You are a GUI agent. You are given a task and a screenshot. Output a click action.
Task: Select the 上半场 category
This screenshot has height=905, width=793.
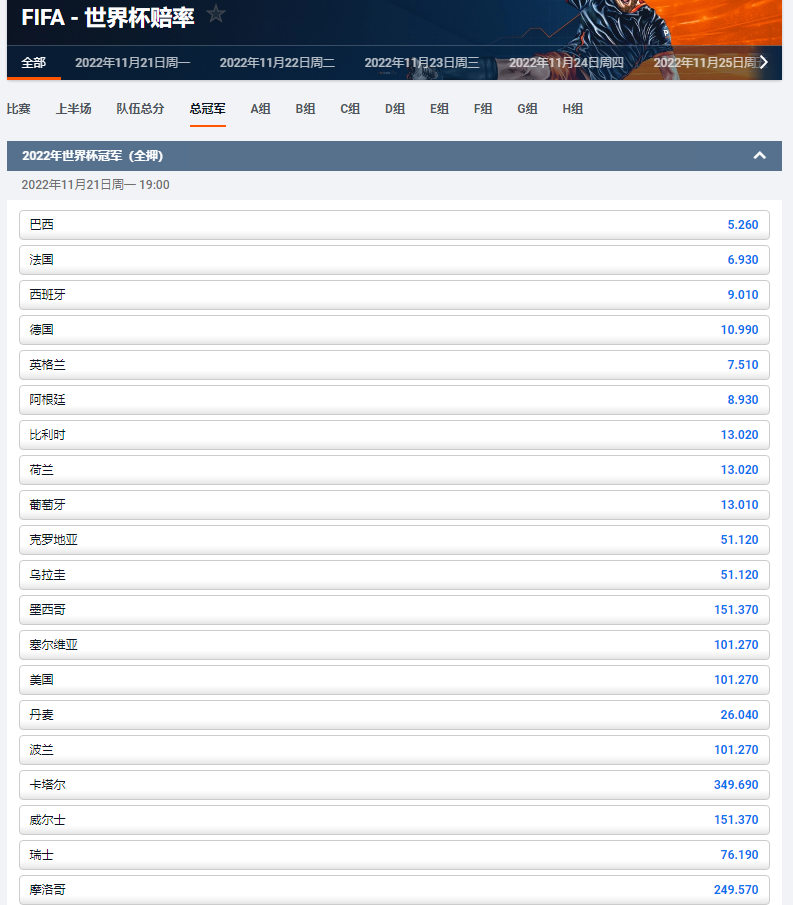pyautogui.click(x=73, y=108)
